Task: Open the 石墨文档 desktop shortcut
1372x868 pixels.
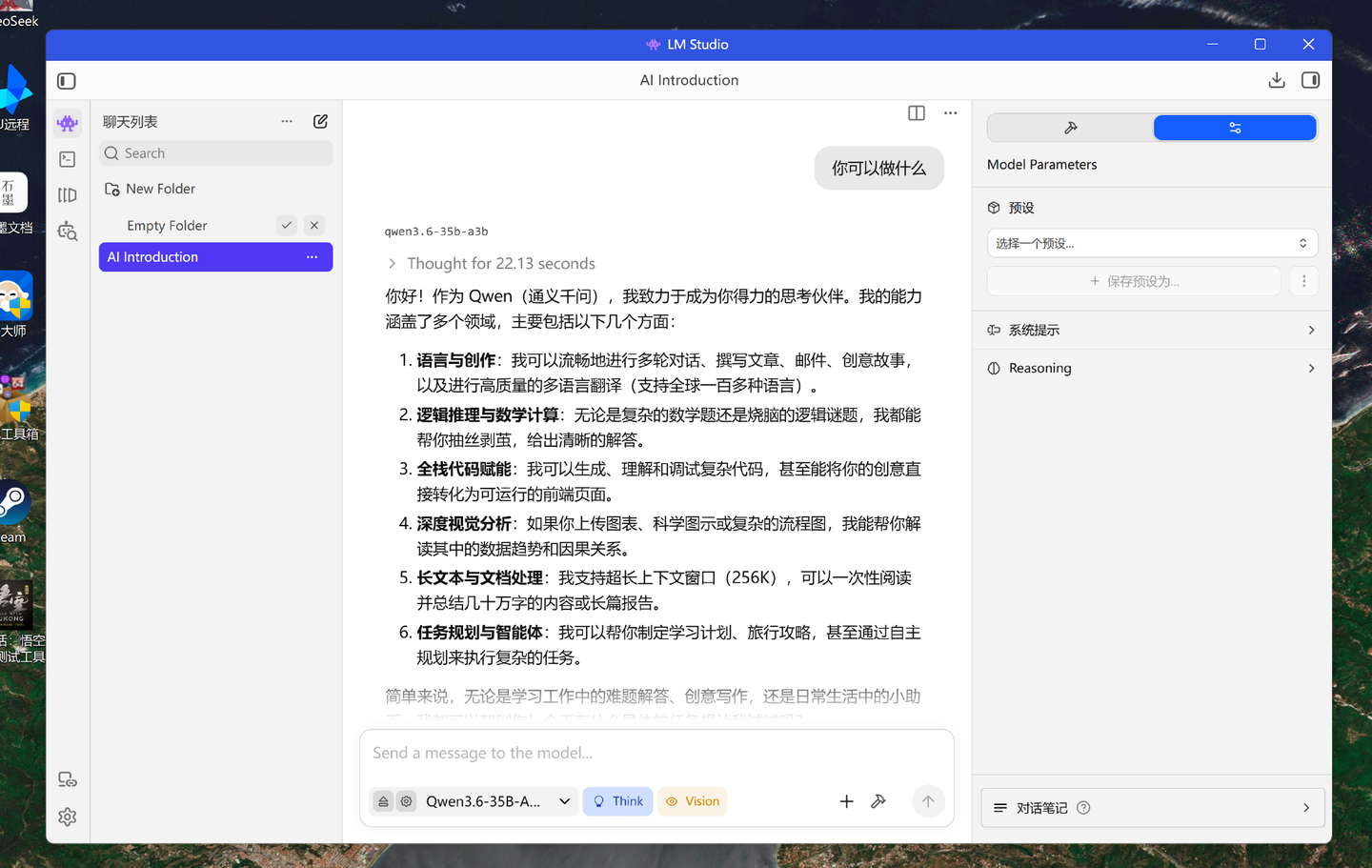Action: pos(14,202)
